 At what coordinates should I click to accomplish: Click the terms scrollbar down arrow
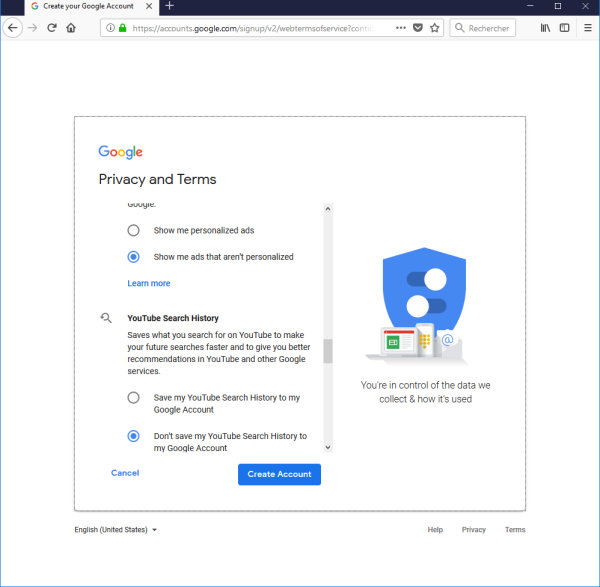(328, 447)
